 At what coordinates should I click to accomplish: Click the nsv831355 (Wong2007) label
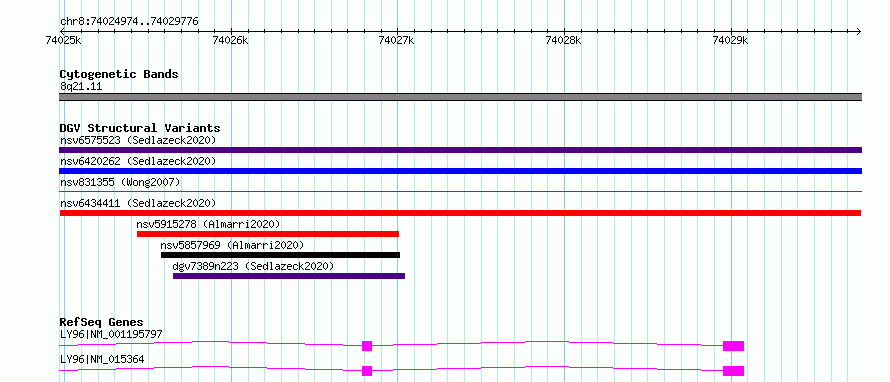[x=120, y=182]
